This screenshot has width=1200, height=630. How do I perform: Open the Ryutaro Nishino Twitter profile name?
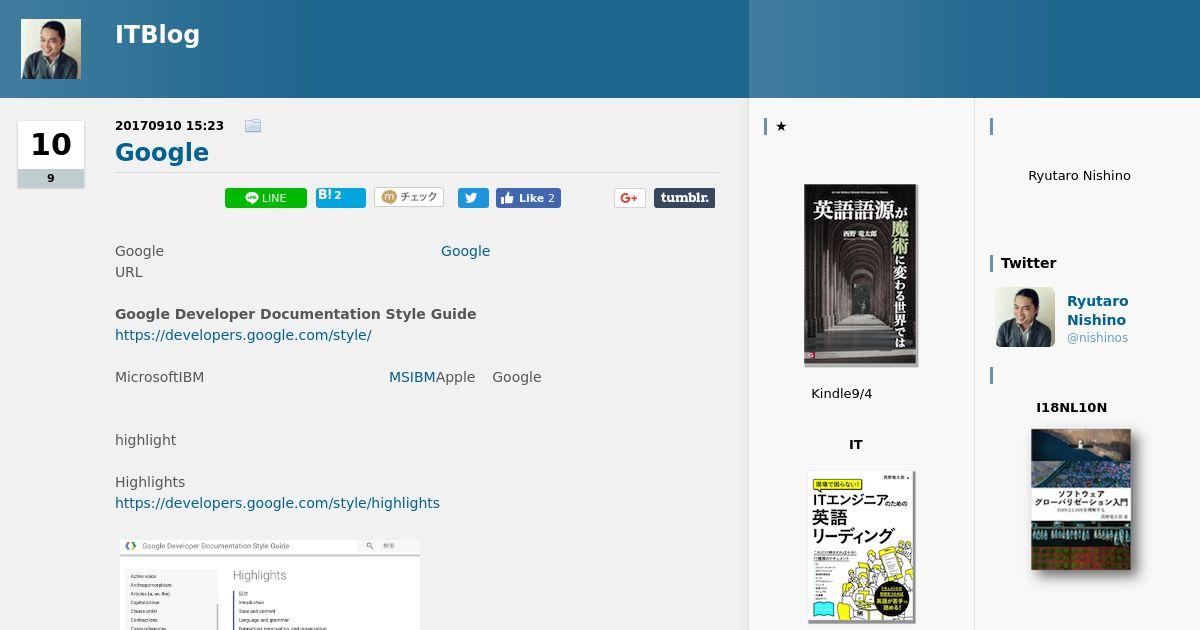(x=1097, y=310)
